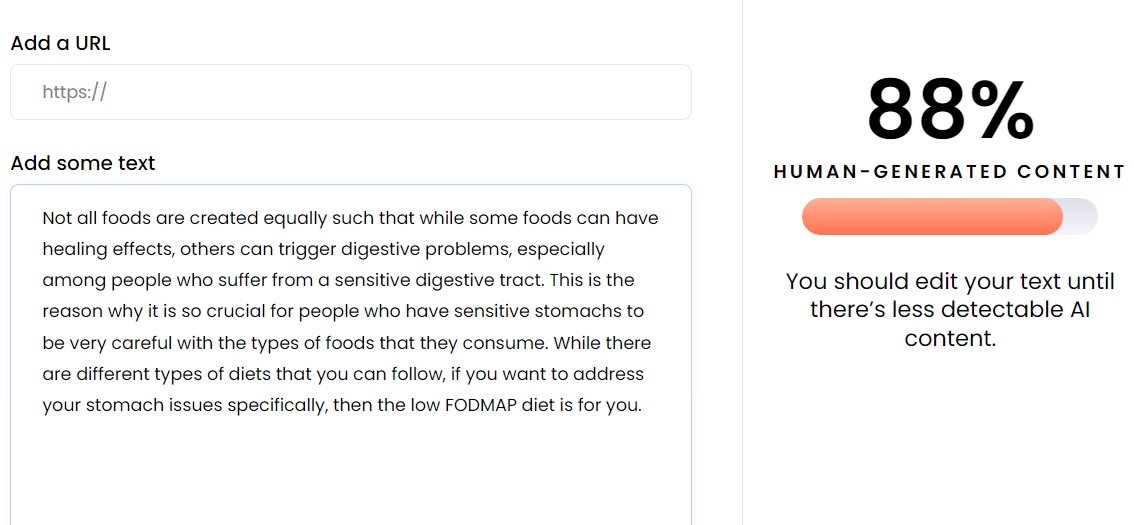
Task: Click the "Add some text" label
Action: coord(83,163)
